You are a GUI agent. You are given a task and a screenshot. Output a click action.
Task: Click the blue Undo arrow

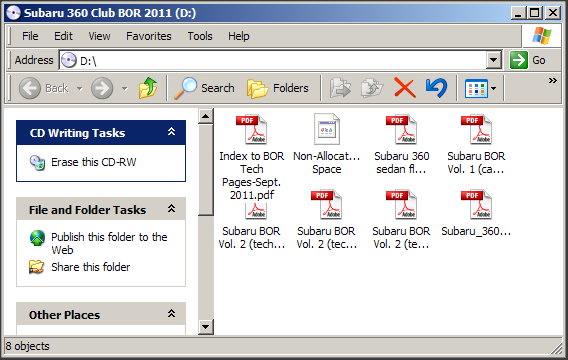[437, 88]
